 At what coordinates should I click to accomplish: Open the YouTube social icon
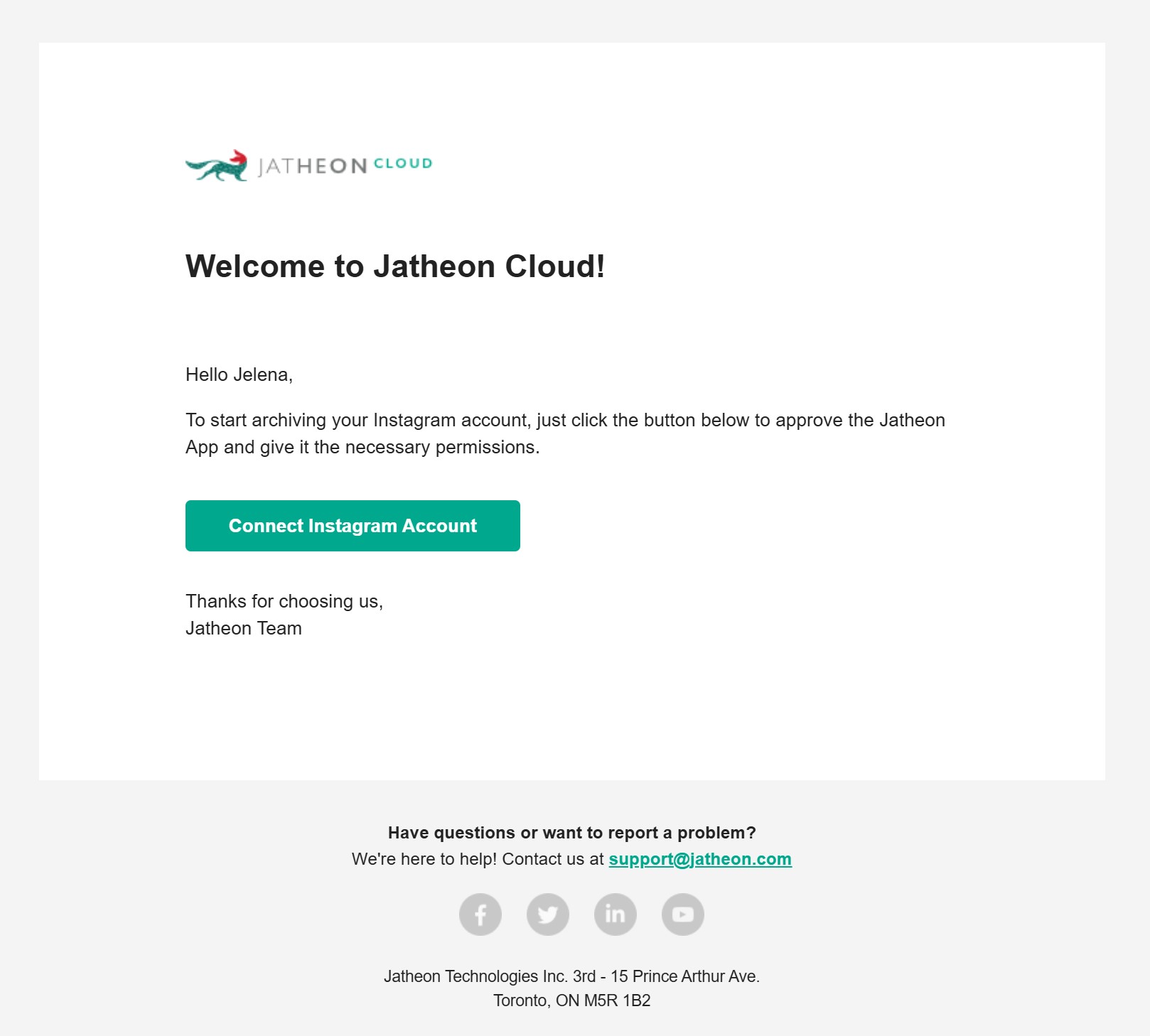point(683,914)
